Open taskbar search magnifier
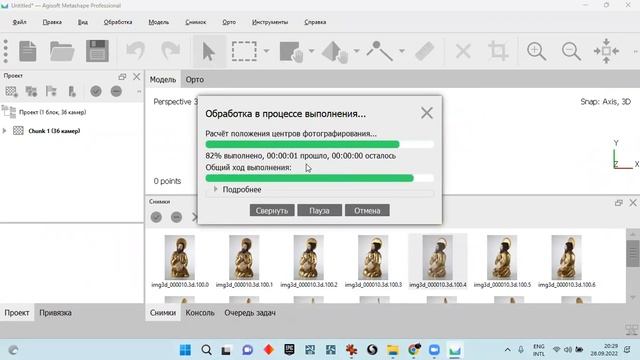Image resolution: width=640 pixels, height=360 pixels. tap(207, 350)
